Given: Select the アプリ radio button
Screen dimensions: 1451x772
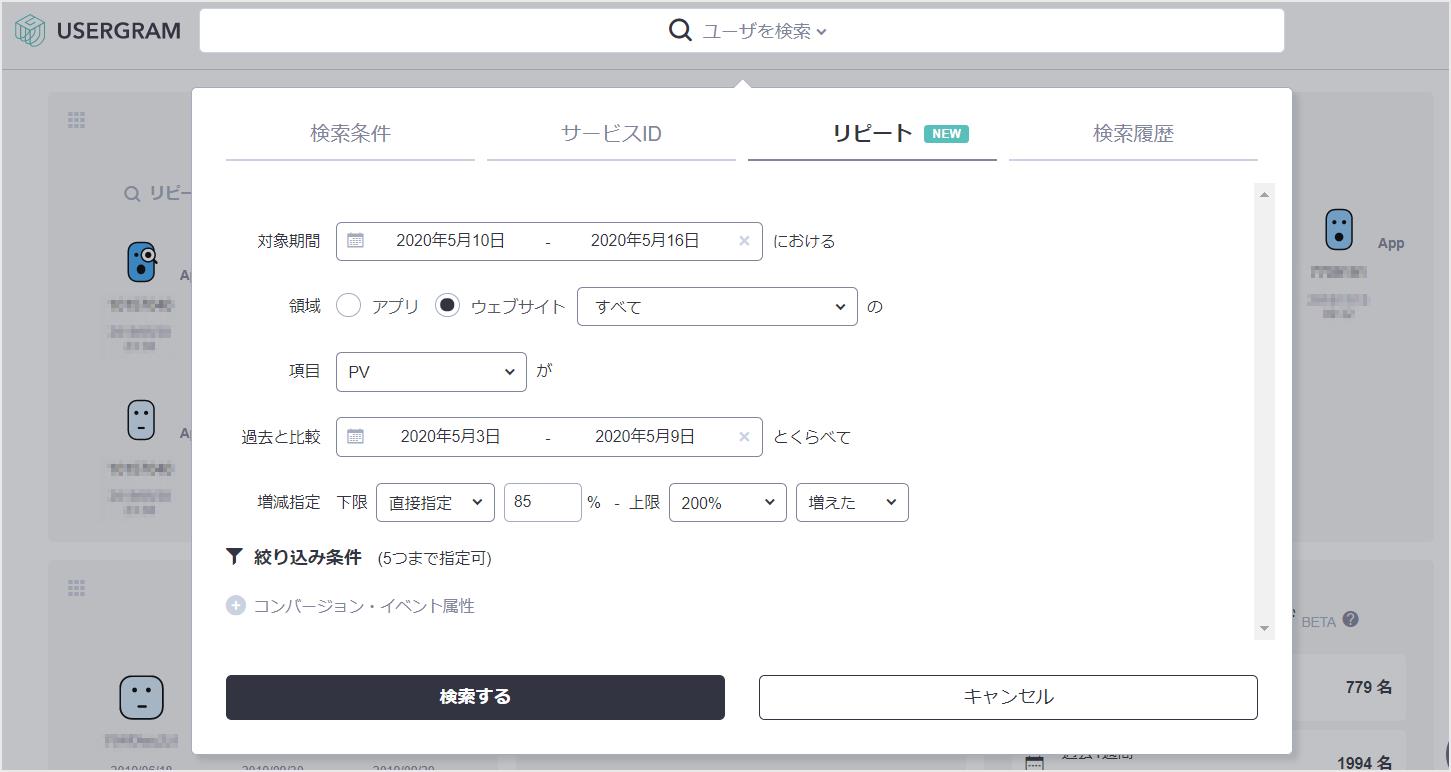Looking at the screenshot, I should tap(348, 306).
